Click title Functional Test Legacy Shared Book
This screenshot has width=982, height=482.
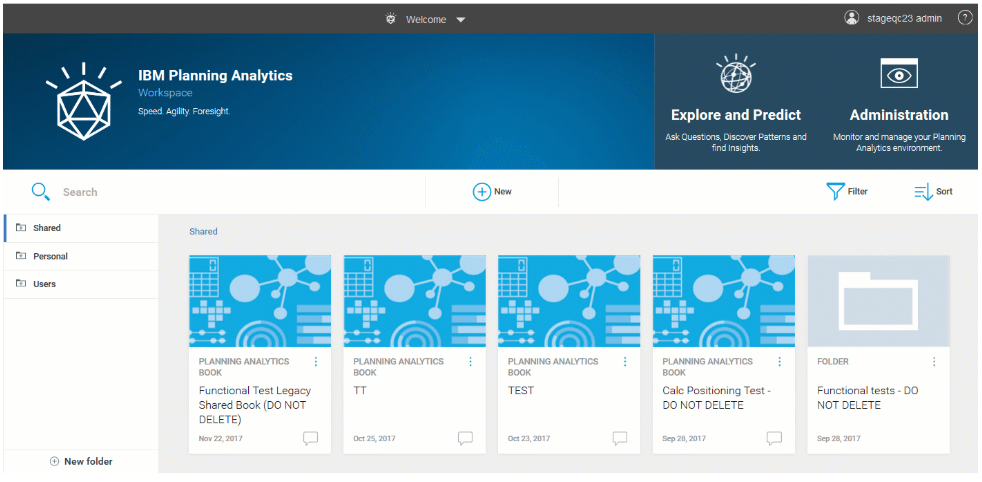[255, 405]
